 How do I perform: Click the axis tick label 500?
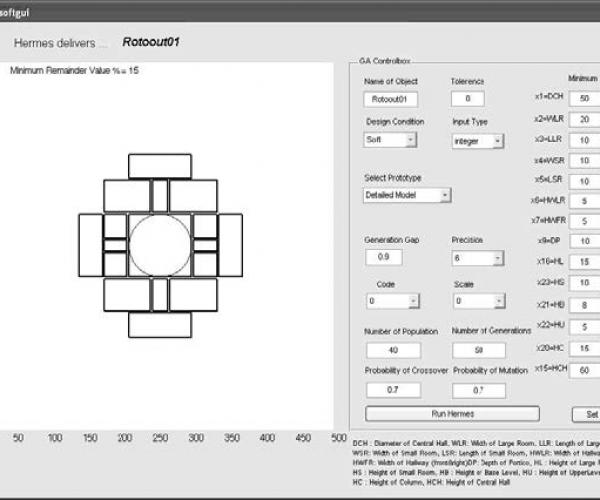[x=339, y=438]
